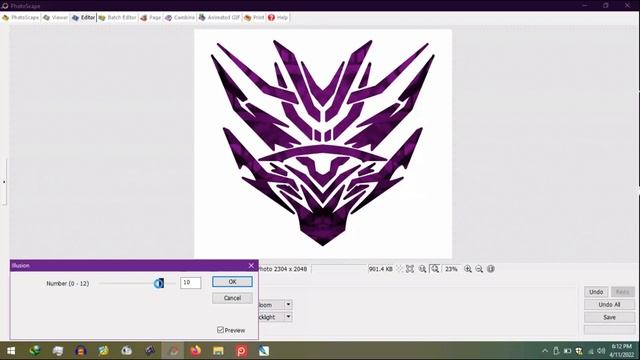Confirm the Illusion dialog with OK
The width and height of the screenshot is (640, 360).
click(232, 282)
